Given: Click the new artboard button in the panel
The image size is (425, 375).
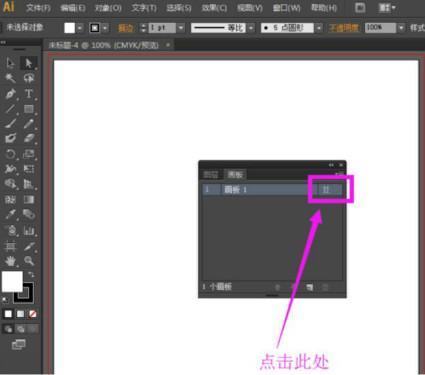Looking at the screenshot, I should coord(310,287).
